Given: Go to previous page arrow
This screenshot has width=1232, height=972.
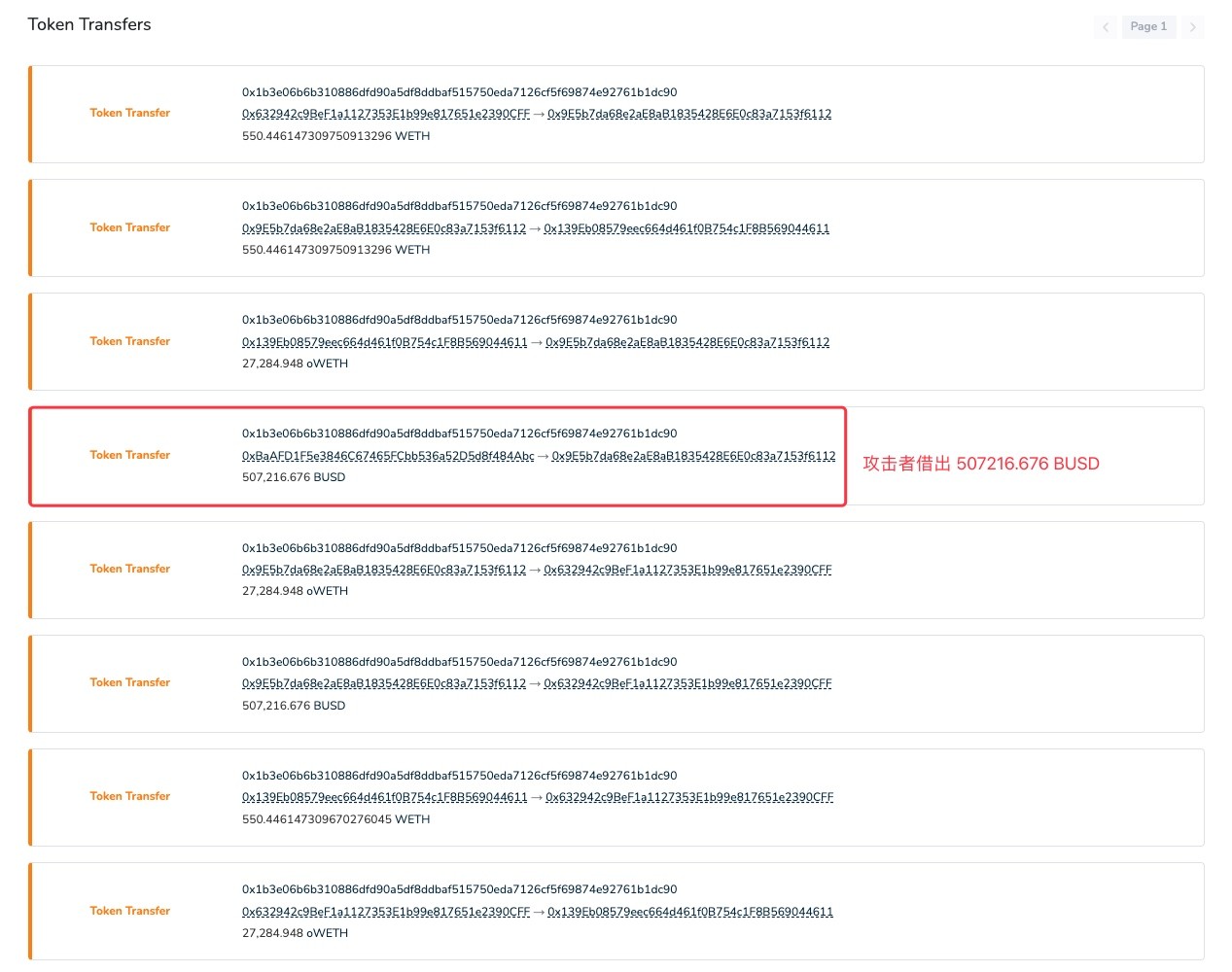Looking at the screenshot, I should point(1106,27).
